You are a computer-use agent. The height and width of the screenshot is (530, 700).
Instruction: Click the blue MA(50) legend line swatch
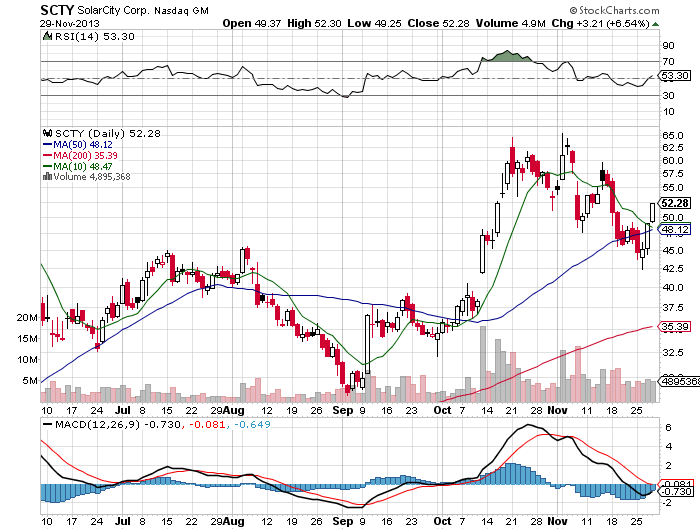(x=47, y=145)
